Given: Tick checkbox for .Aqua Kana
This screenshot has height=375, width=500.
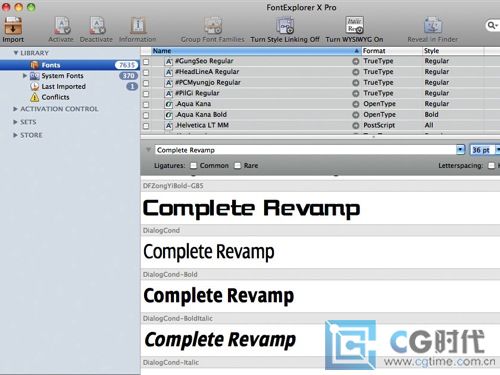Looking at the screenshot, I should coord(146,105).
